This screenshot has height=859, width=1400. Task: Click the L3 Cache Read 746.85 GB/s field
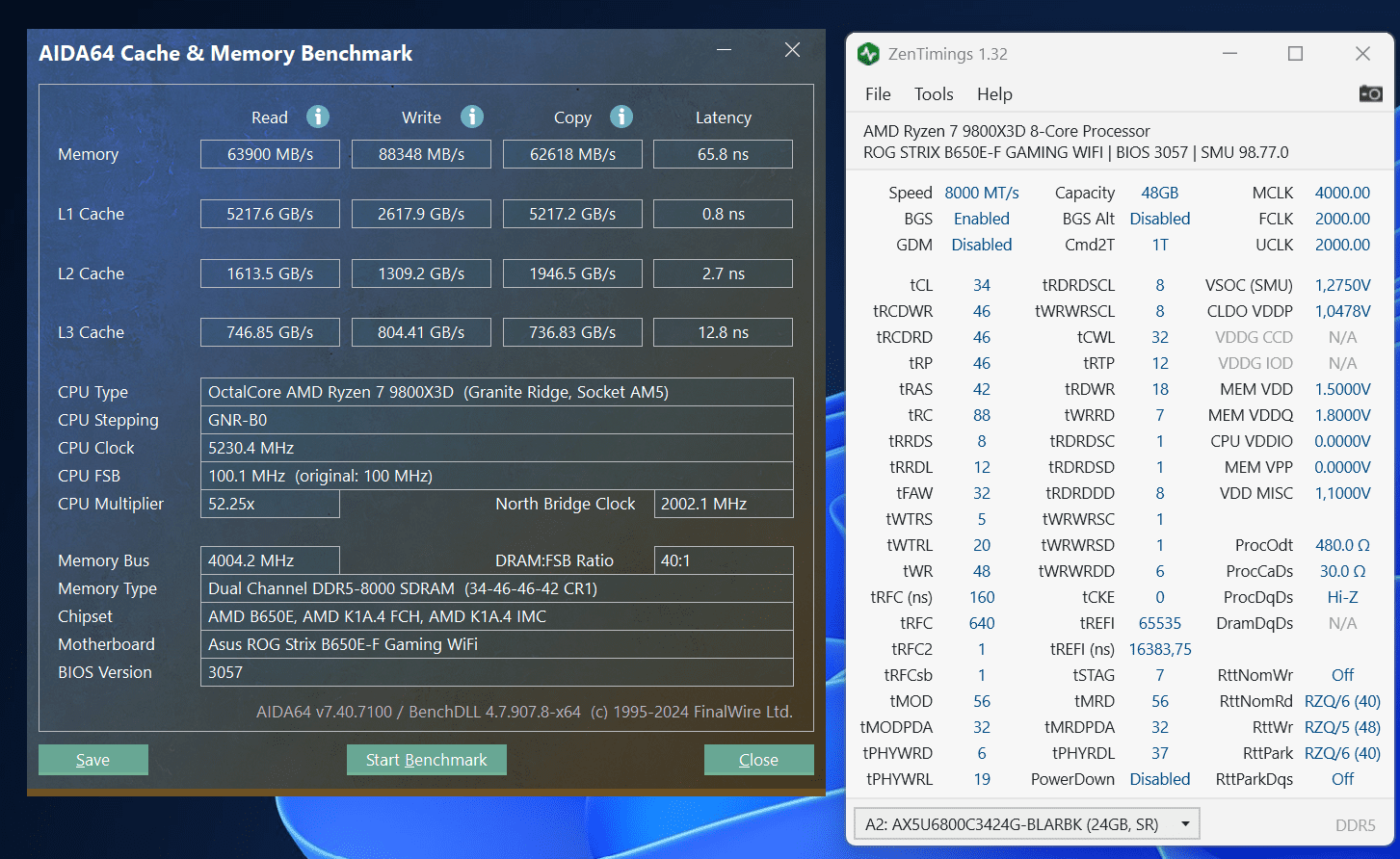pyautogui.click(x=270, y=332)
